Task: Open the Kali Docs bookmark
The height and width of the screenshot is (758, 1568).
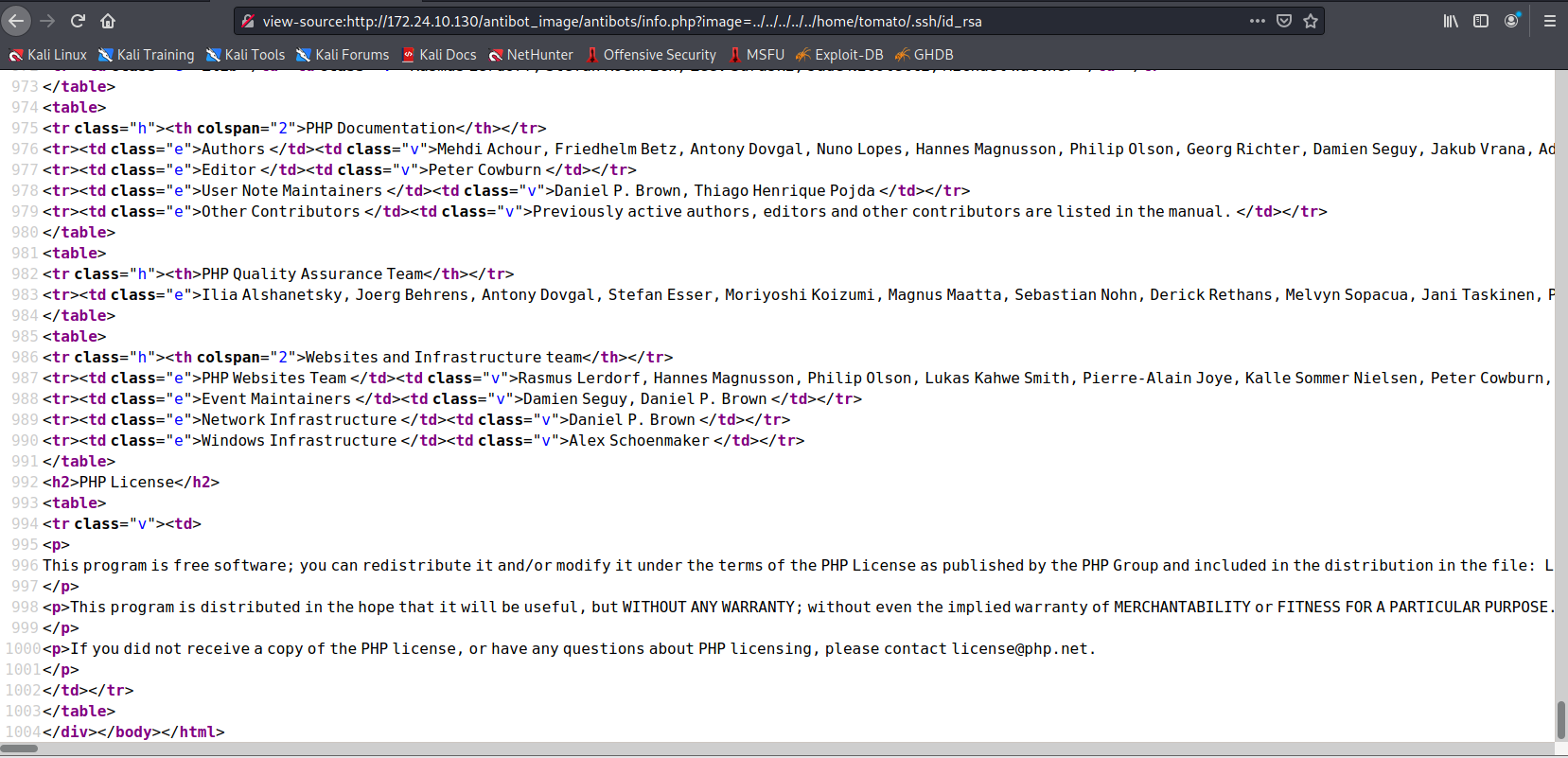Action: pyautogui.click(x=438, y=55)
